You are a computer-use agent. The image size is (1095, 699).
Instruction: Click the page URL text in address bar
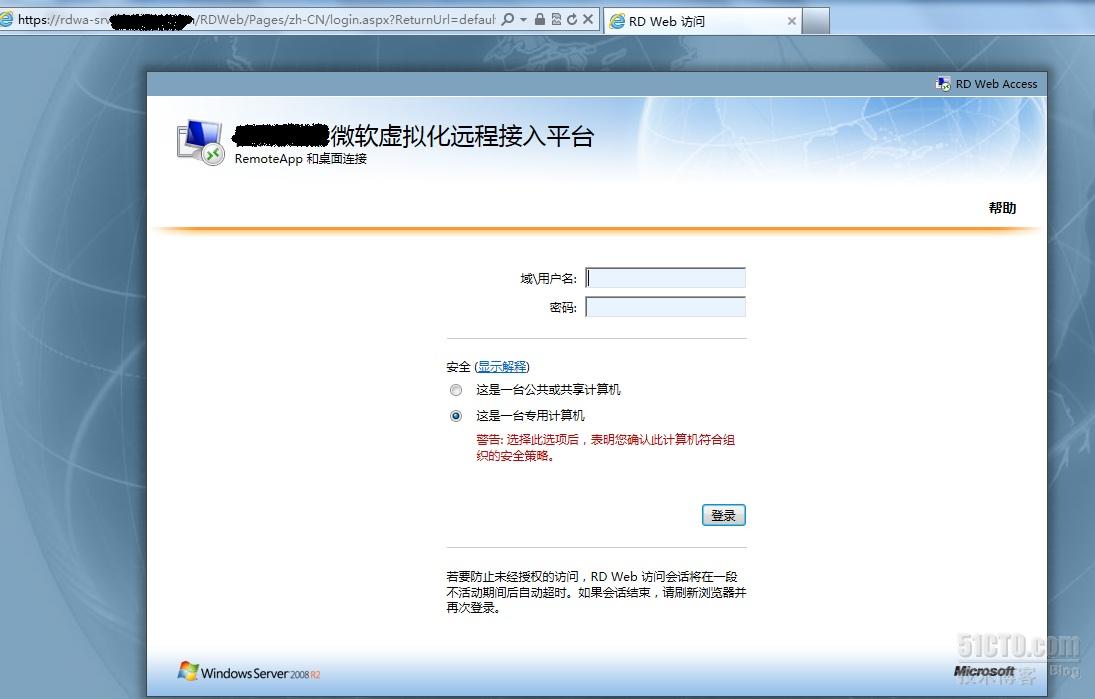pos(256,20)
